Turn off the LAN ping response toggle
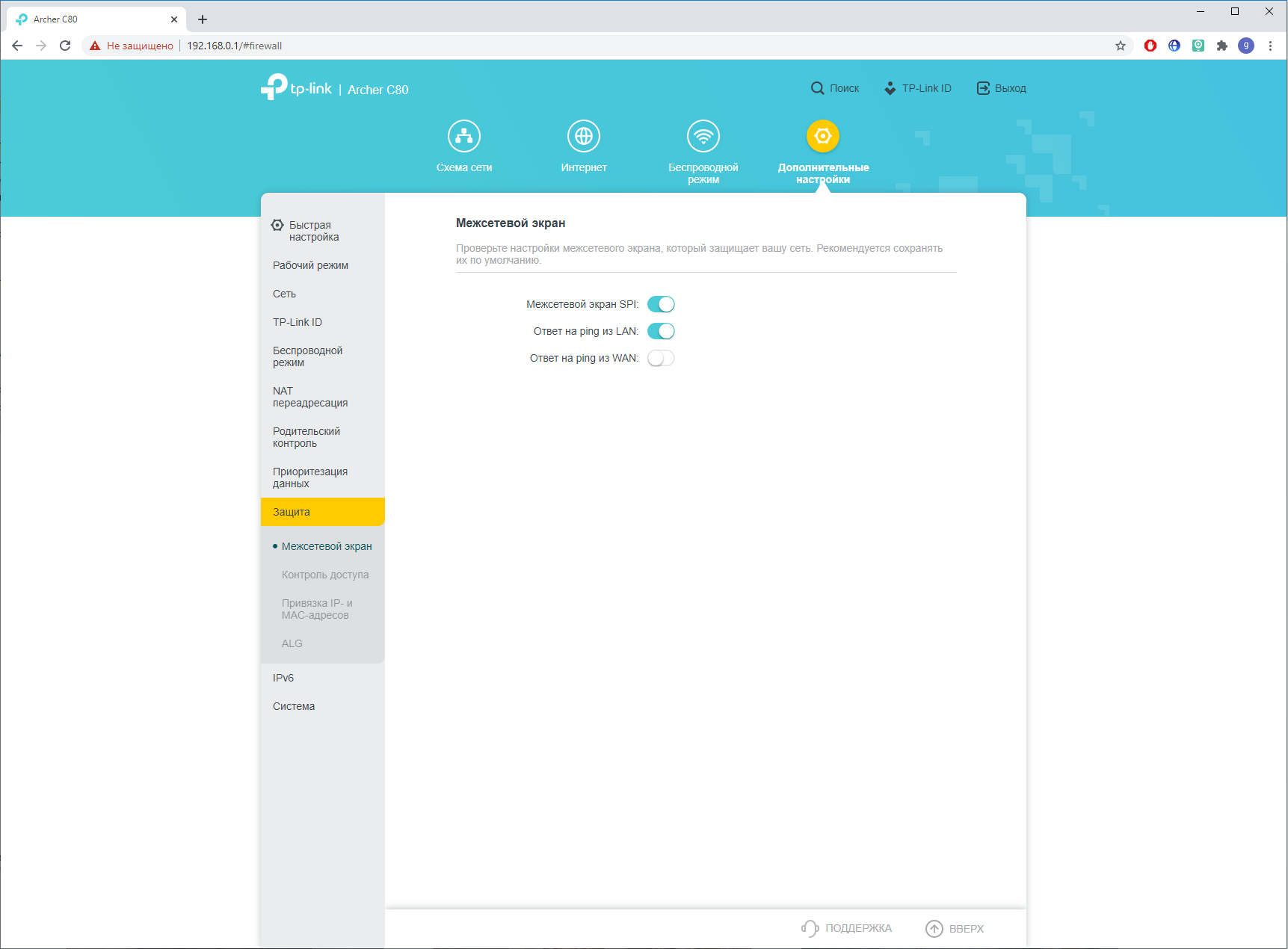The image size is (1288, 949). (661, 331)
